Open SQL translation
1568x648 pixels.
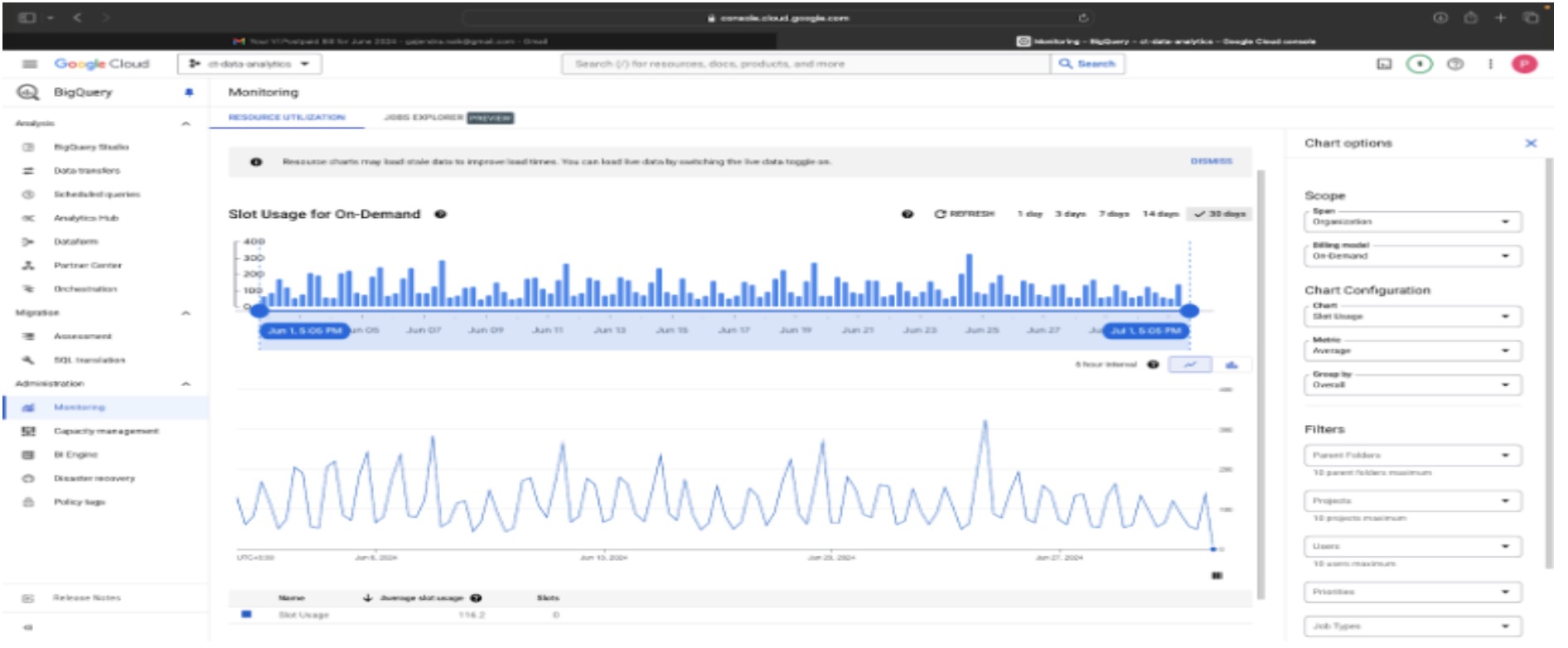click(x=90, y=360)
